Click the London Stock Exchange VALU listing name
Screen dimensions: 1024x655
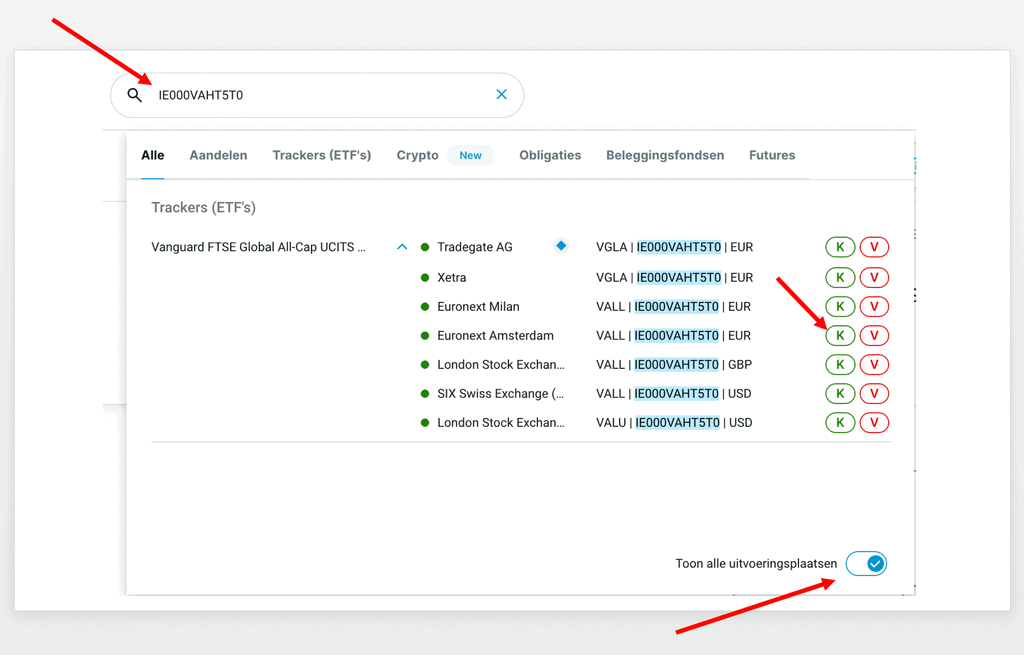[501, 423]
